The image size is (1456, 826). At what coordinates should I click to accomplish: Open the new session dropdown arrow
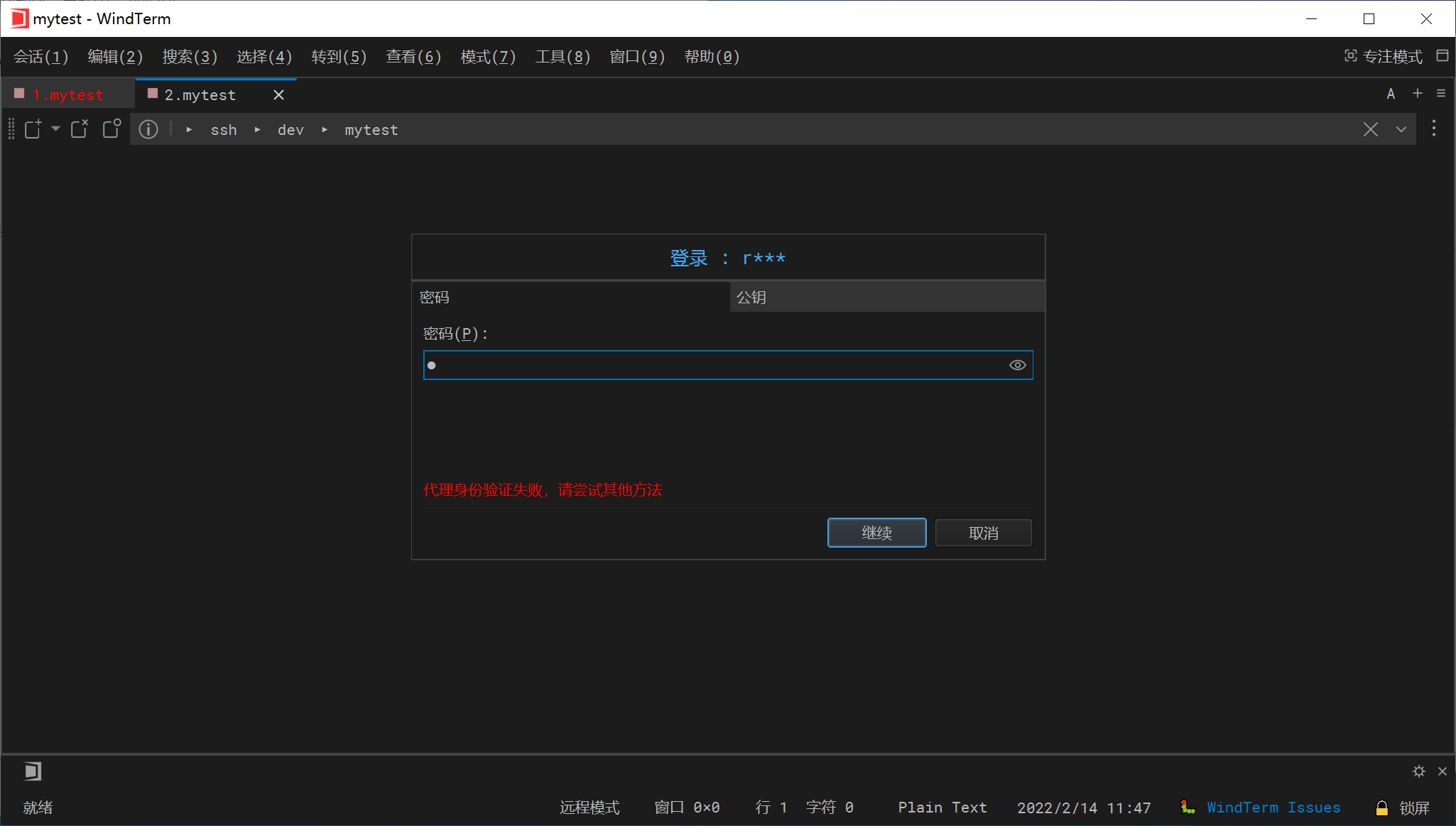pos(55,130)
